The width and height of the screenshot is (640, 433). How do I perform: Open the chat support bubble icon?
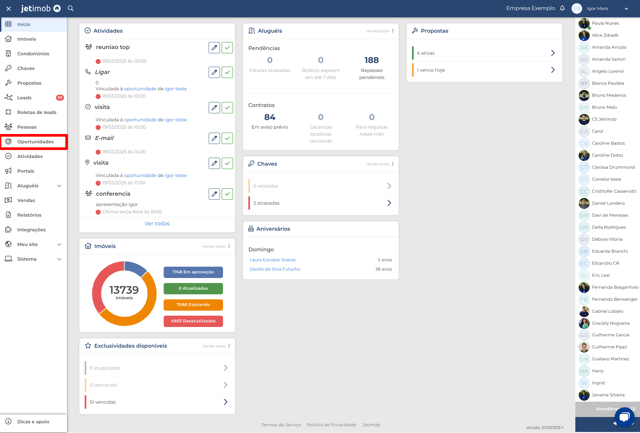click(x=624, y=417)
